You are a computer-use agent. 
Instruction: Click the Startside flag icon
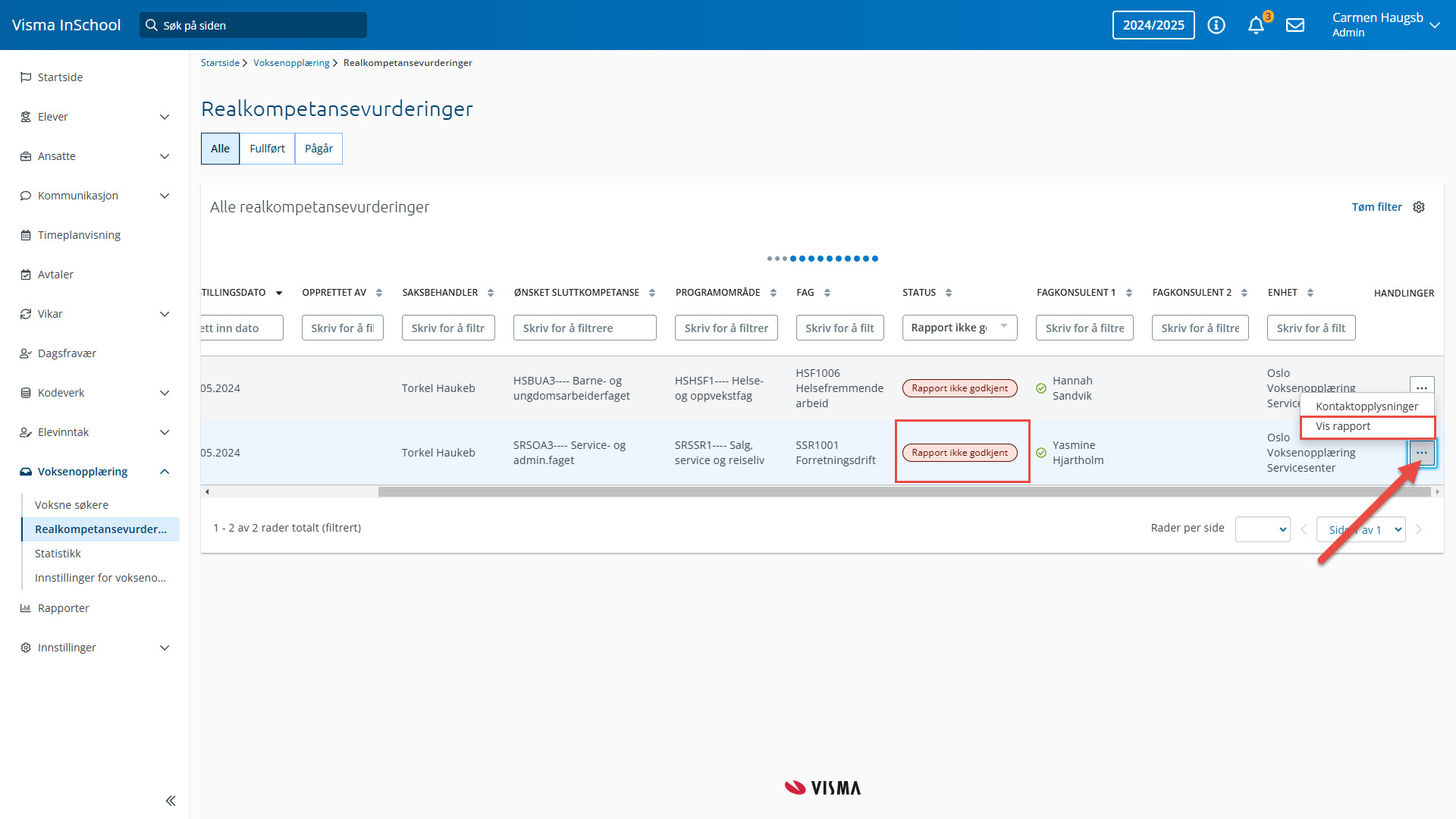click(26, 77)
